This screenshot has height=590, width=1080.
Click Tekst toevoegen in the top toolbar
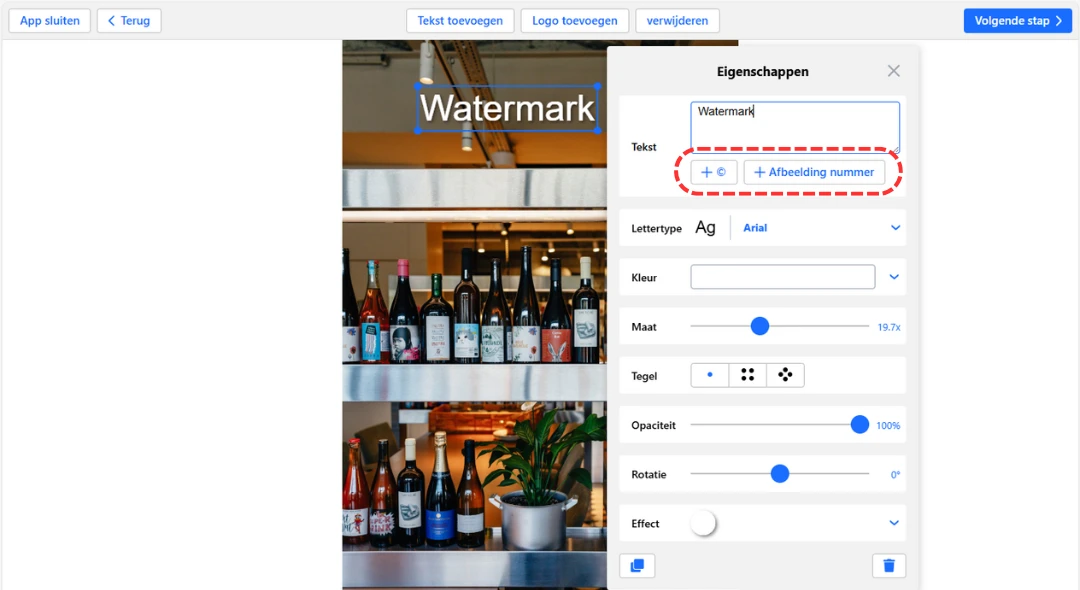(x=460, y=20)
